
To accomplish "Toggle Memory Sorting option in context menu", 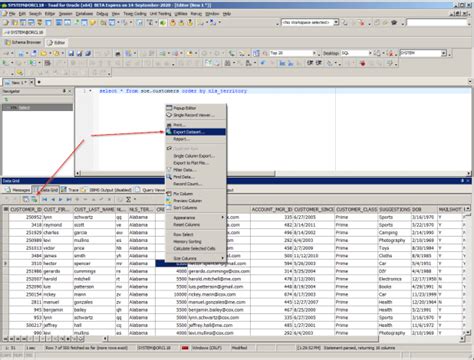I will [196, 242].
